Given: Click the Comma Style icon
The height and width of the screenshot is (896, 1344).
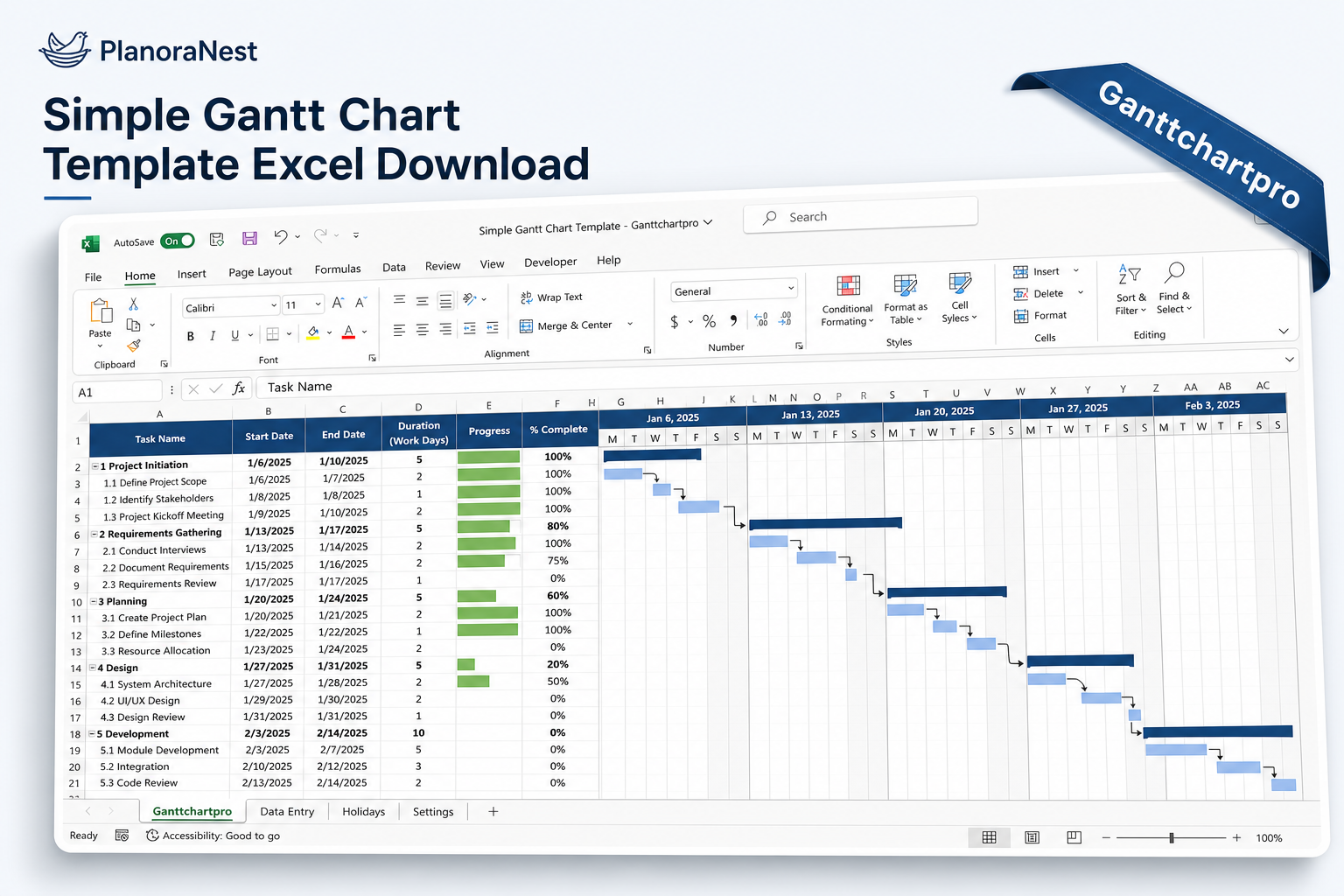Looking at the screenshot, I should point(734,320).
